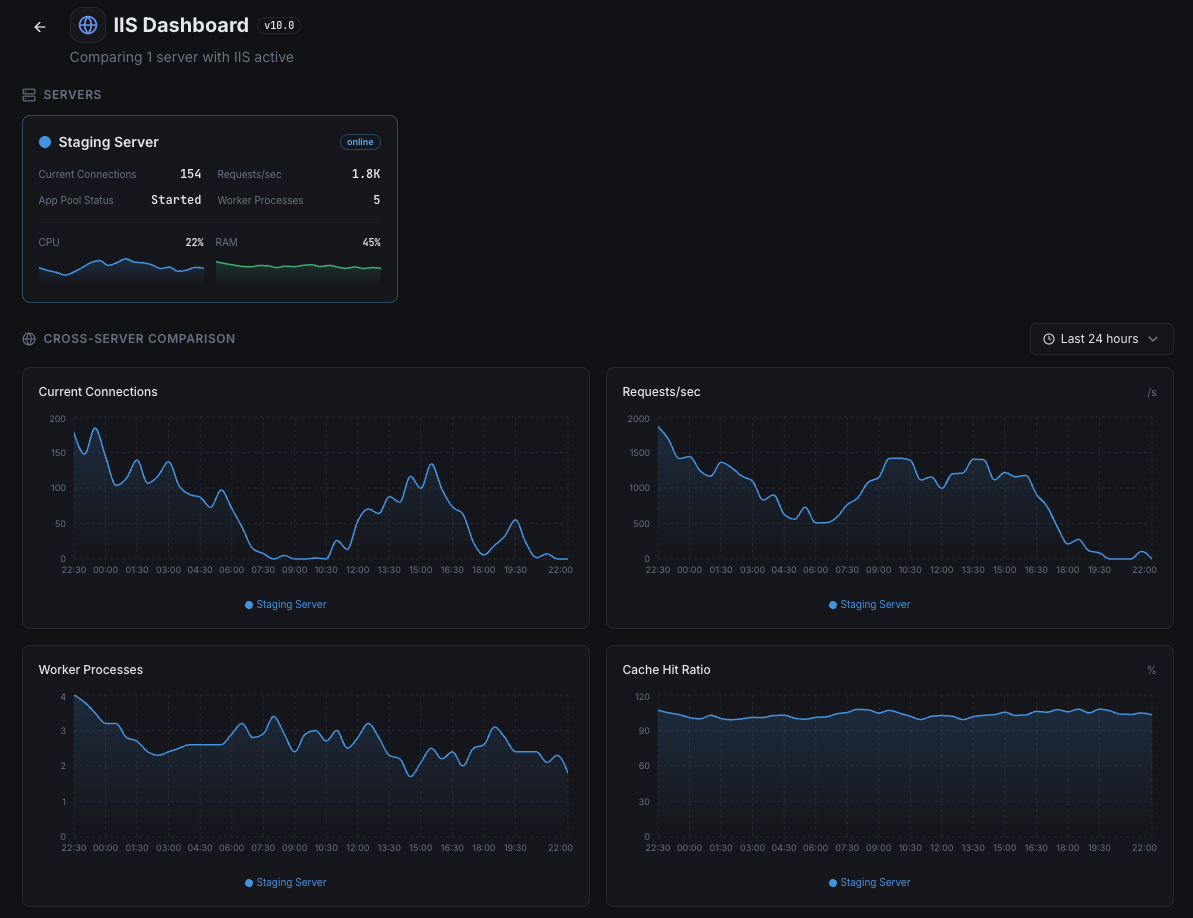1193x918 pixels.
Task: Click the Servers section icon
Action: click(x=29, y=95)
